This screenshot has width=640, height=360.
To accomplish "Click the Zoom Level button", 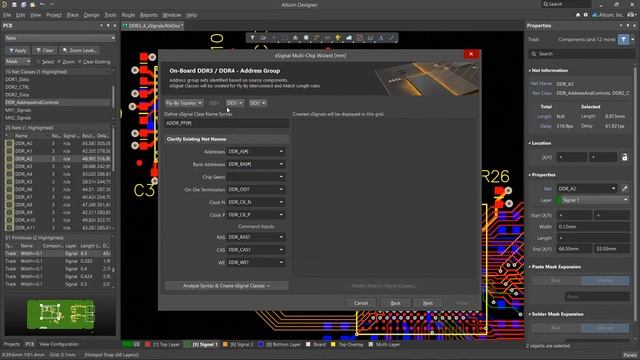I will (x=79, y=51).
